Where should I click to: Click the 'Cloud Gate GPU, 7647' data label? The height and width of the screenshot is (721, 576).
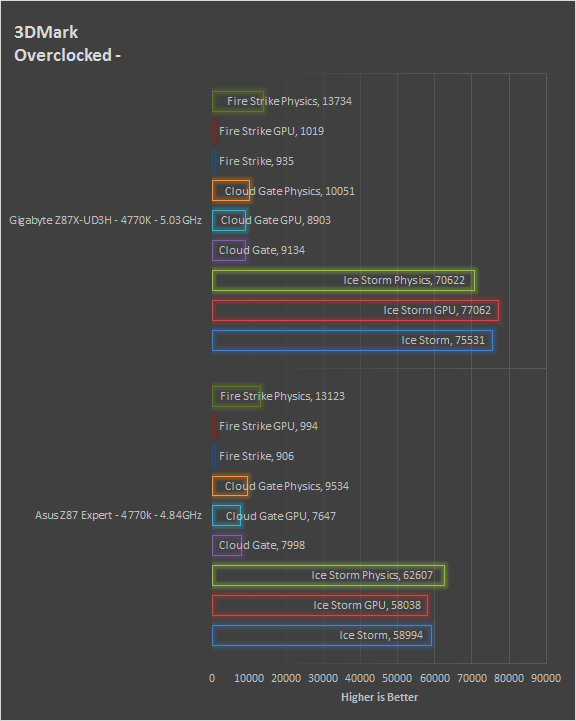coord(280,516)
